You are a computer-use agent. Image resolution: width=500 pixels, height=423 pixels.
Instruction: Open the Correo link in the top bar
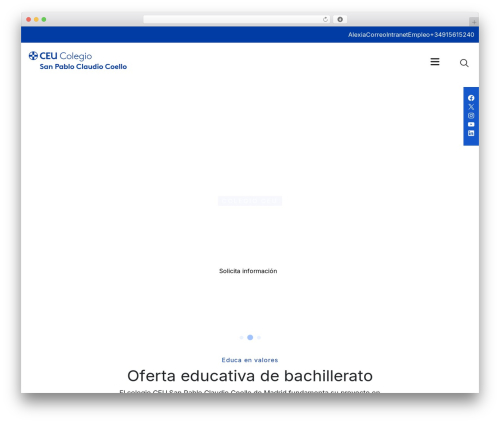[x=376, y=35]
